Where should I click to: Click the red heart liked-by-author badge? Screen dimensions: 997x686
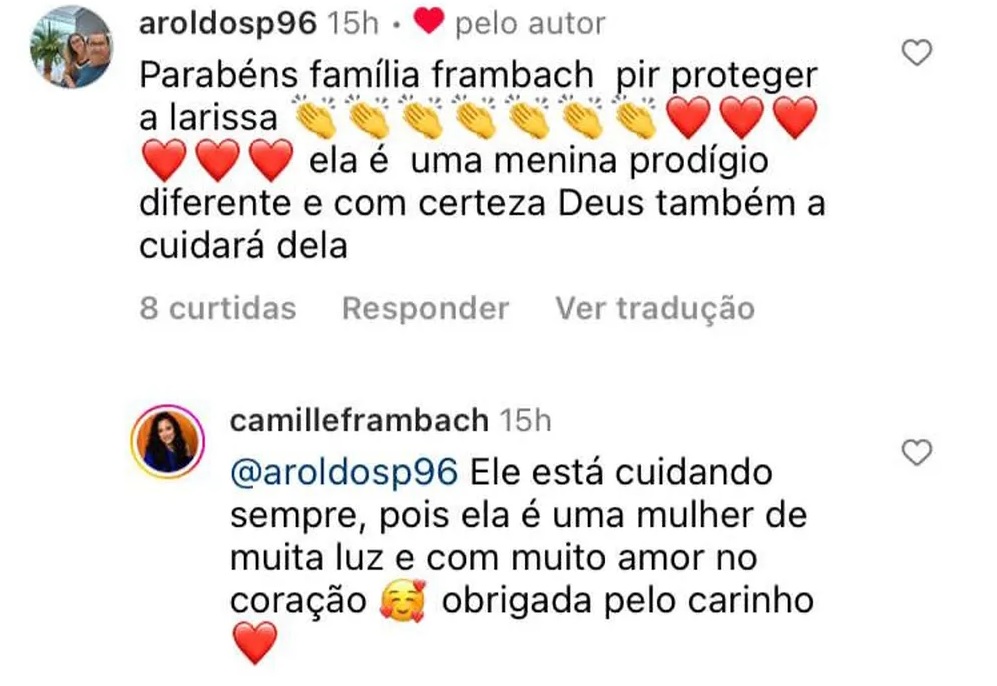coord(429,22)
